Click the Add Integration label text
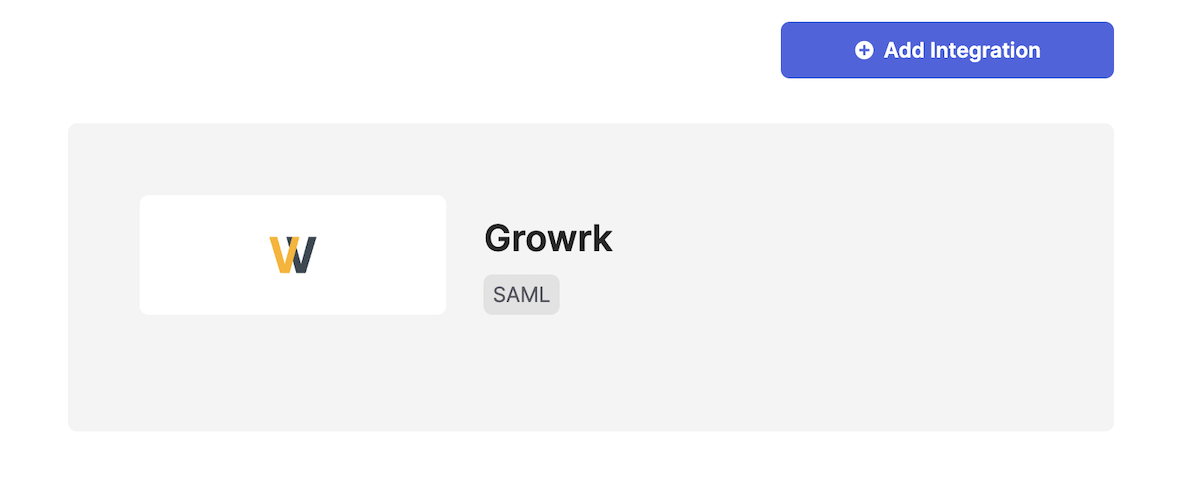This screenshot has width=1200, height=498. click(x=962, y=50)
